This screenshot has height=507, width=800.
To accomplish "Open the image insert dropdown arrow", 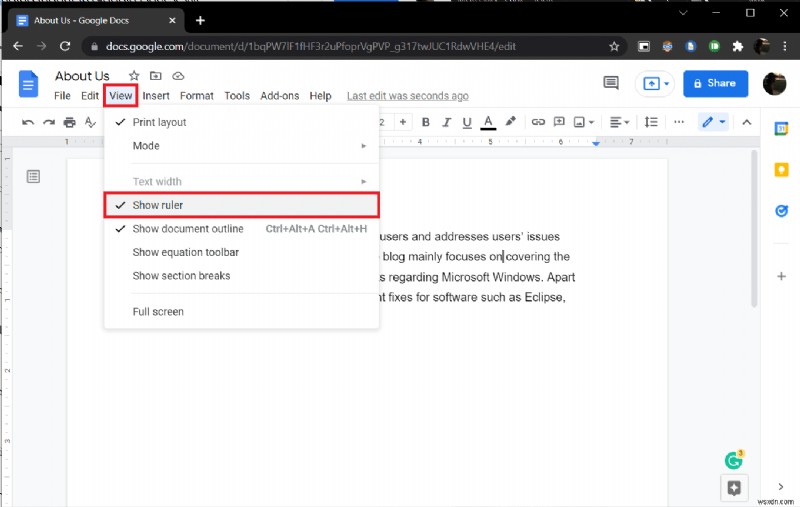I will click(x=591, y=122).
